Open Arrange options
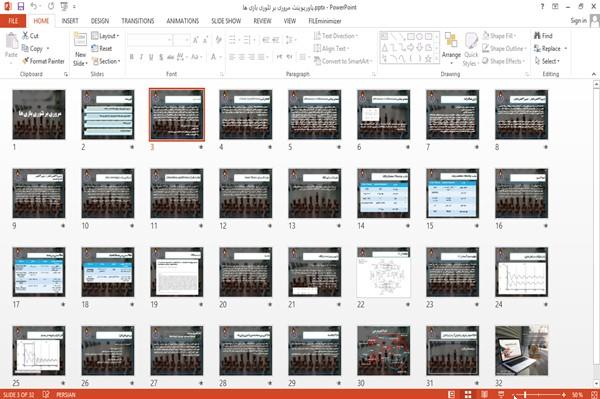Viewport: 600px width, 399px height. (451, 48)
